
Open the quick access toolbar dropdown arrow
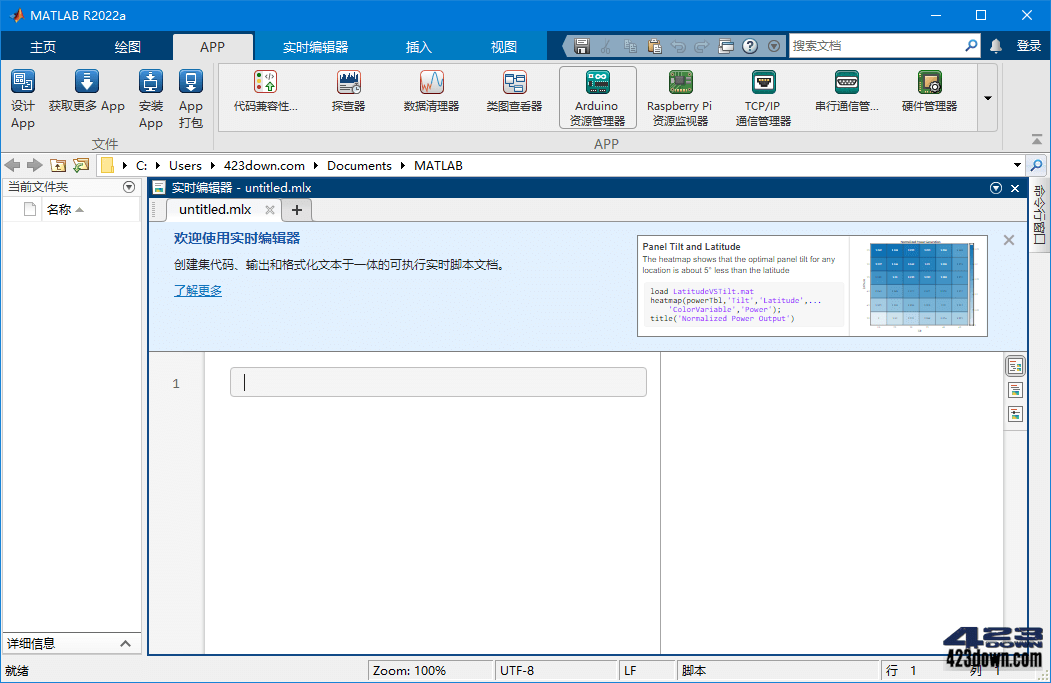point(773,45)
